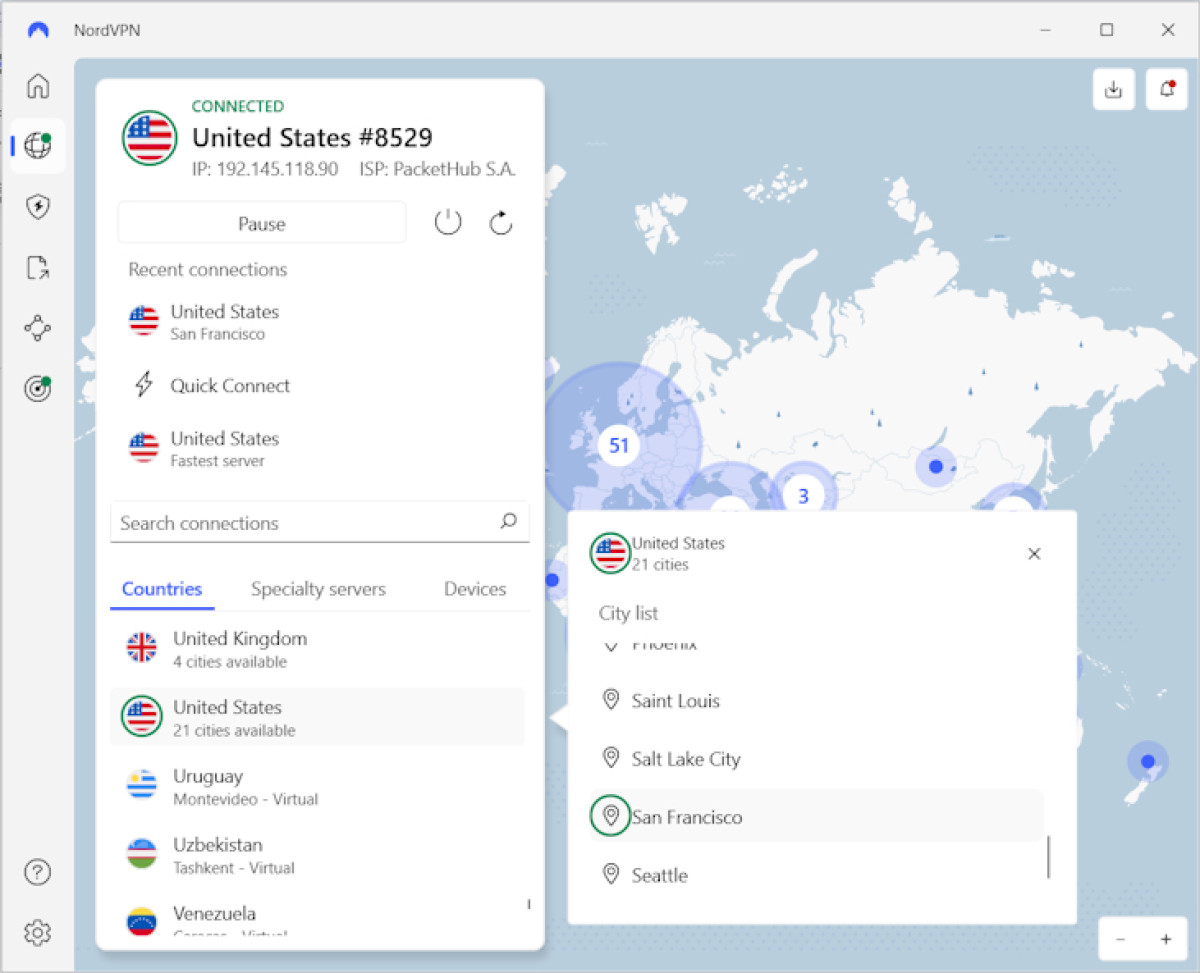The image size is (1200, 973).
Task: Zoom in the map with plus button
Action: click(x=1166, y=939)
